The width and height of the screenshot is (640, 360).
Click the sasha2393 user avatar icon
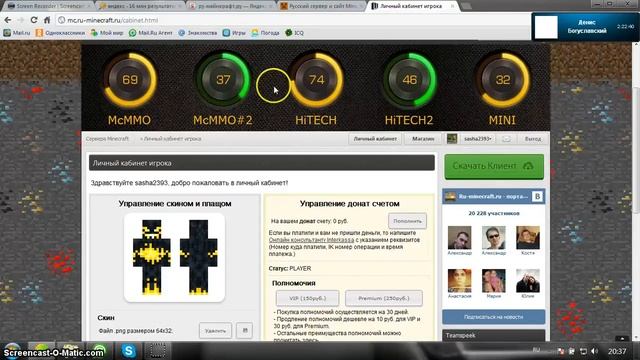click(451, 139)
